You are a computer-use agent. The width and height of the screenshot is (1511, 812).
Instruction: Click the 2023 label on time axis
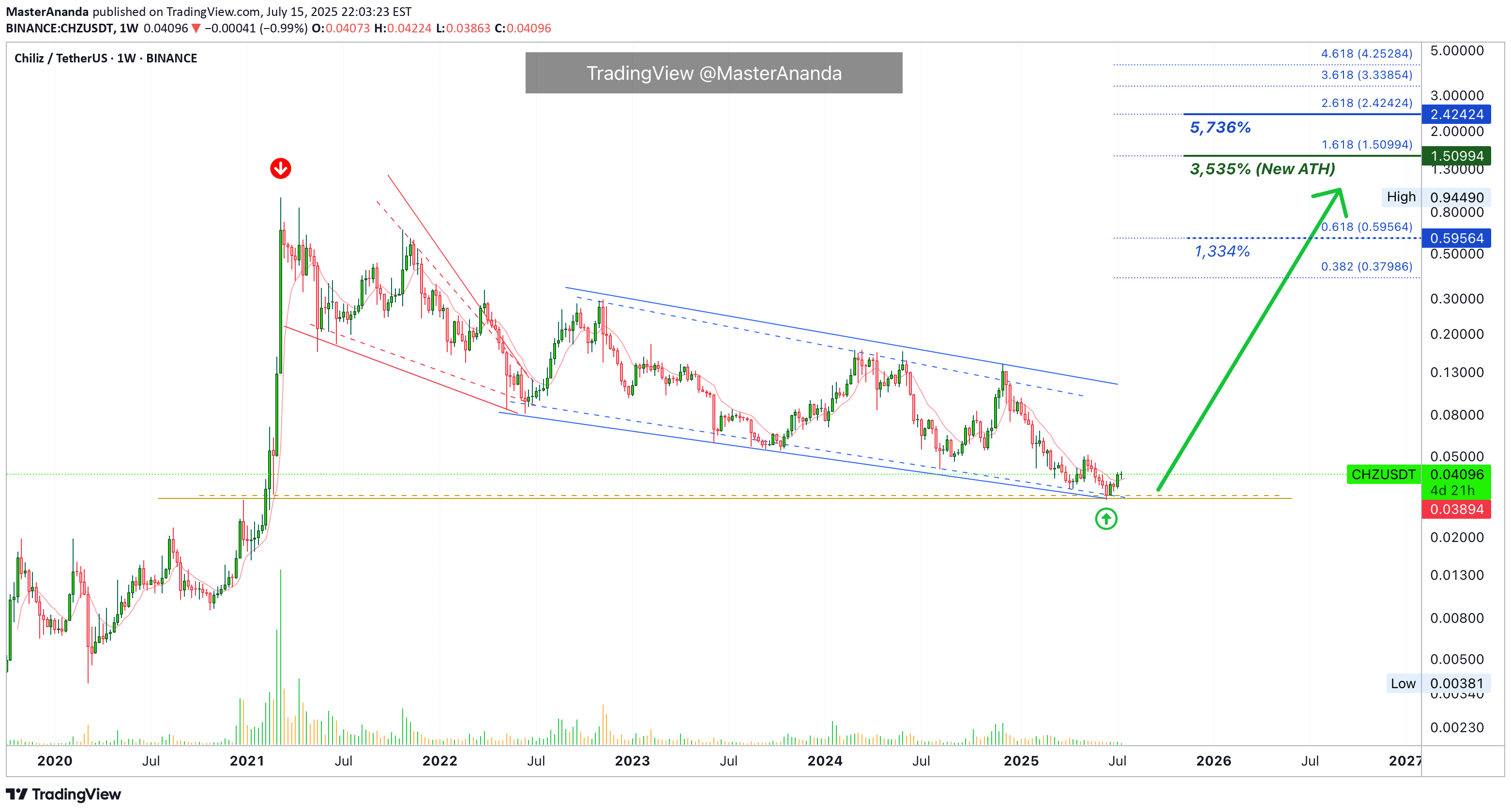click(x=632, y=760)
